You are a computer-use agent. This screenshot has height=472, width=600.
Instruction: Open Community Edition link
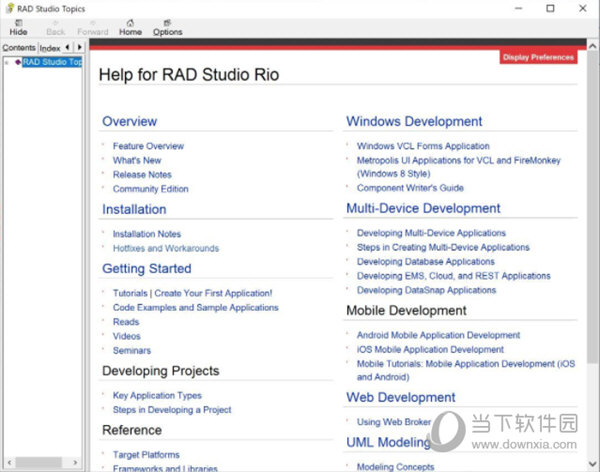point(150,189)
